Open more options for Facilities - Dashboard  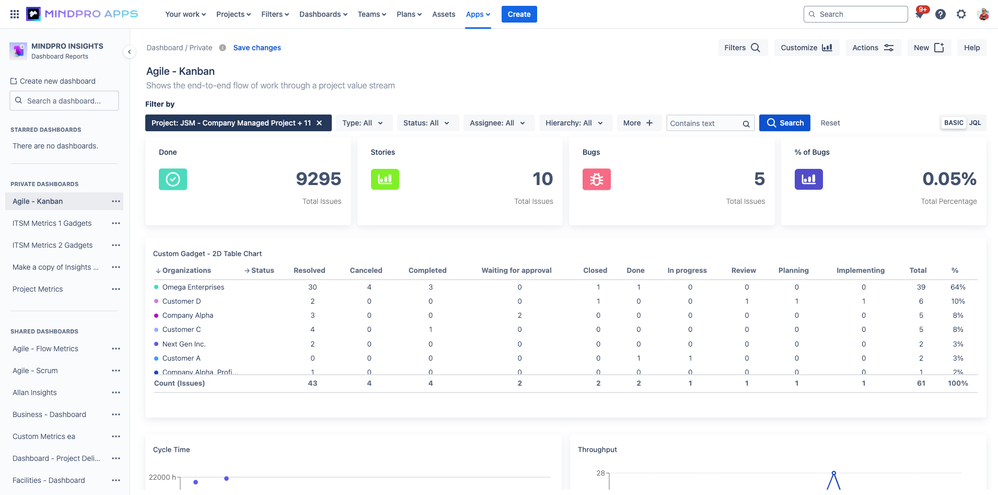[115, 480]
